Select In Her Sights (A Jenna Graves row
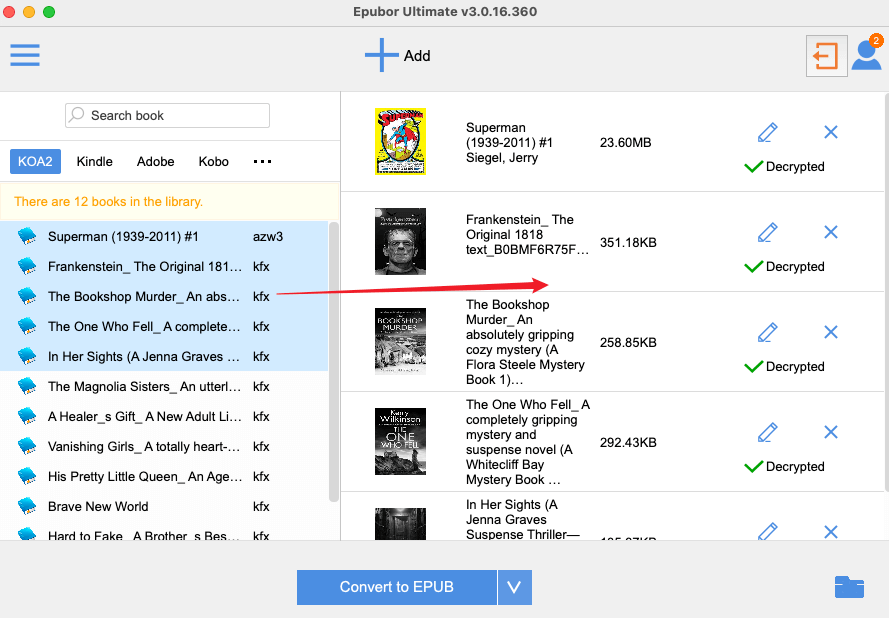This screenshot has height=618, width=889. tap(164, 357)
